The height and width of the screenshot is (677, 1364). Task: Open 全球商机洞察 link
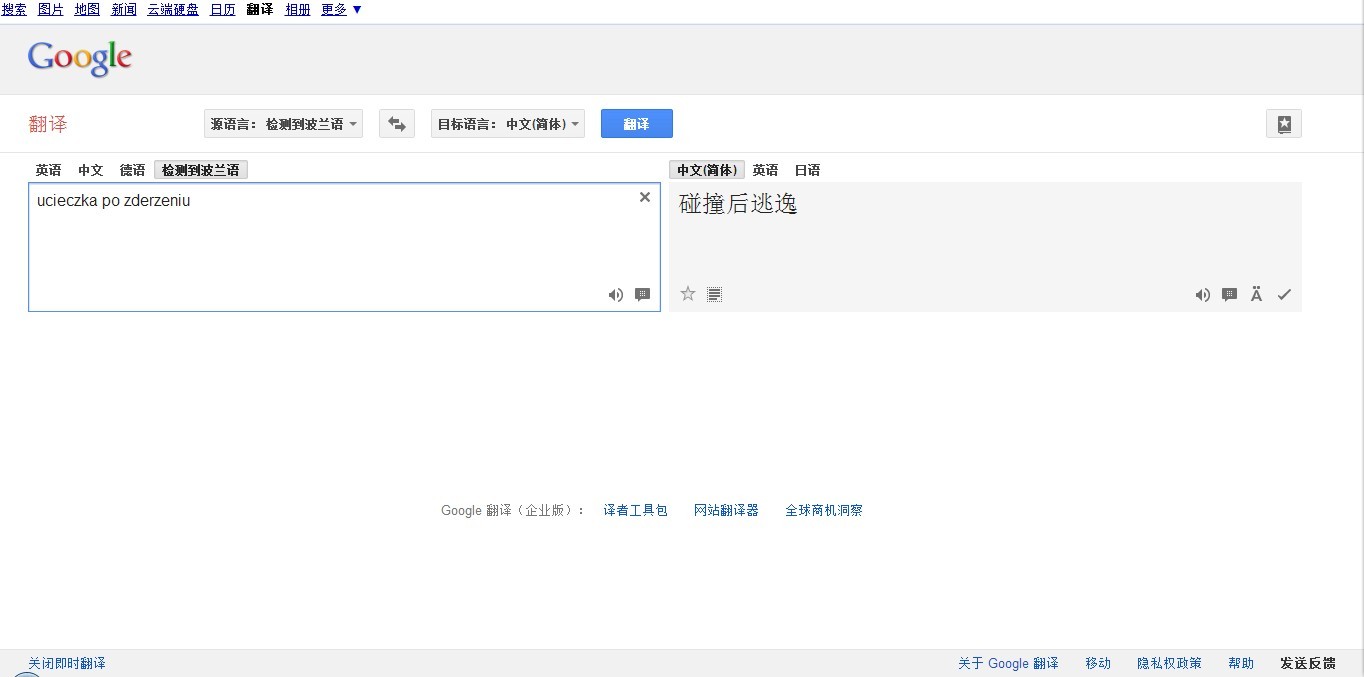[x=824, y=510]
